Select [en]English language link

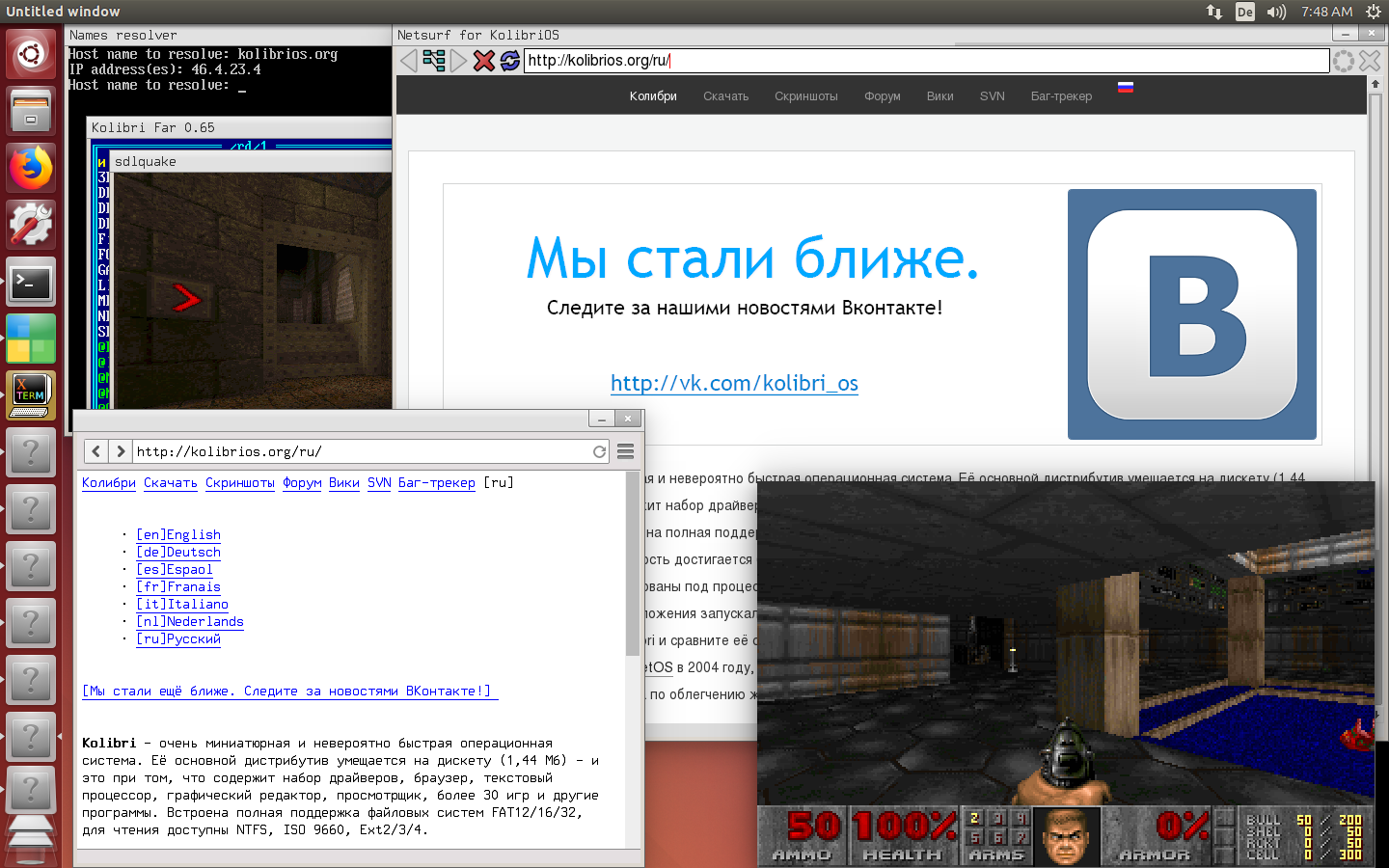click(x=178, y=534)
